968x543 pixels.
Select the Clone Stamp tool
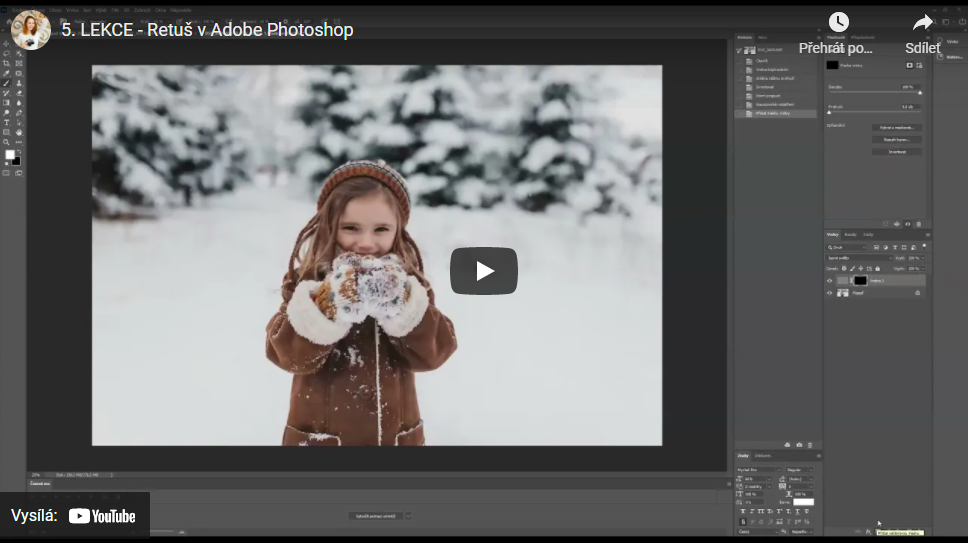(x=19, y=83)
